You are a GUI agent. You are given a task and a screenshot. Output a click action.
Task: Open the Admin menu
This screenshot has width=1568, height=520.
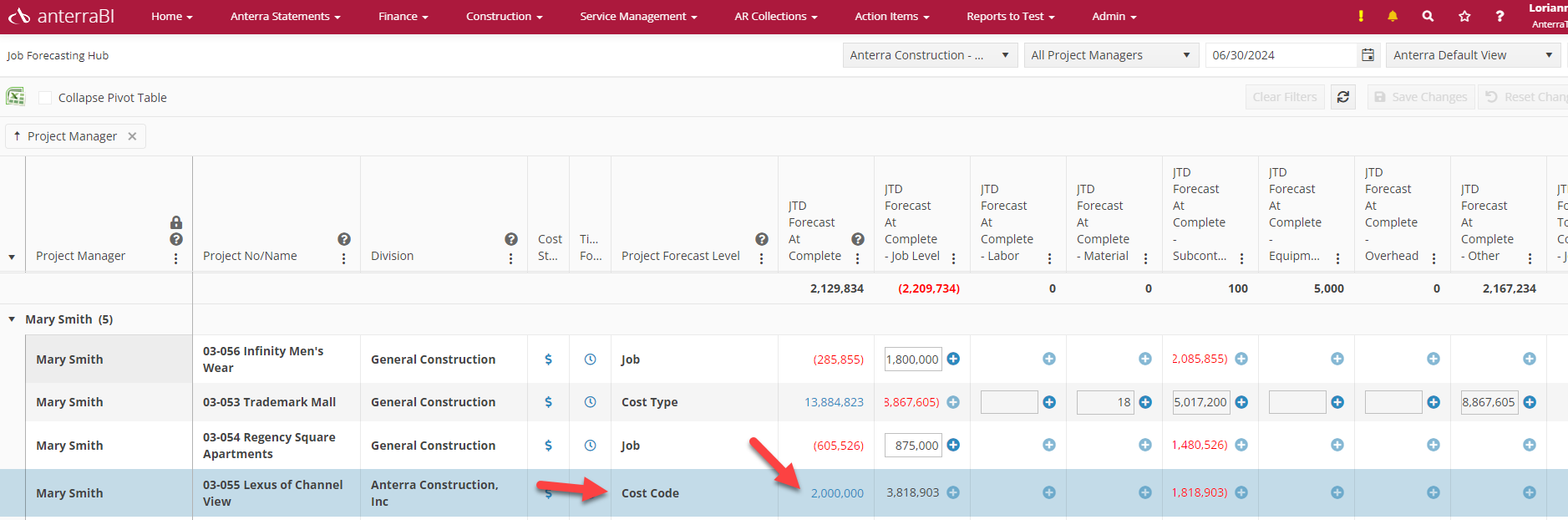[1114, 16]
